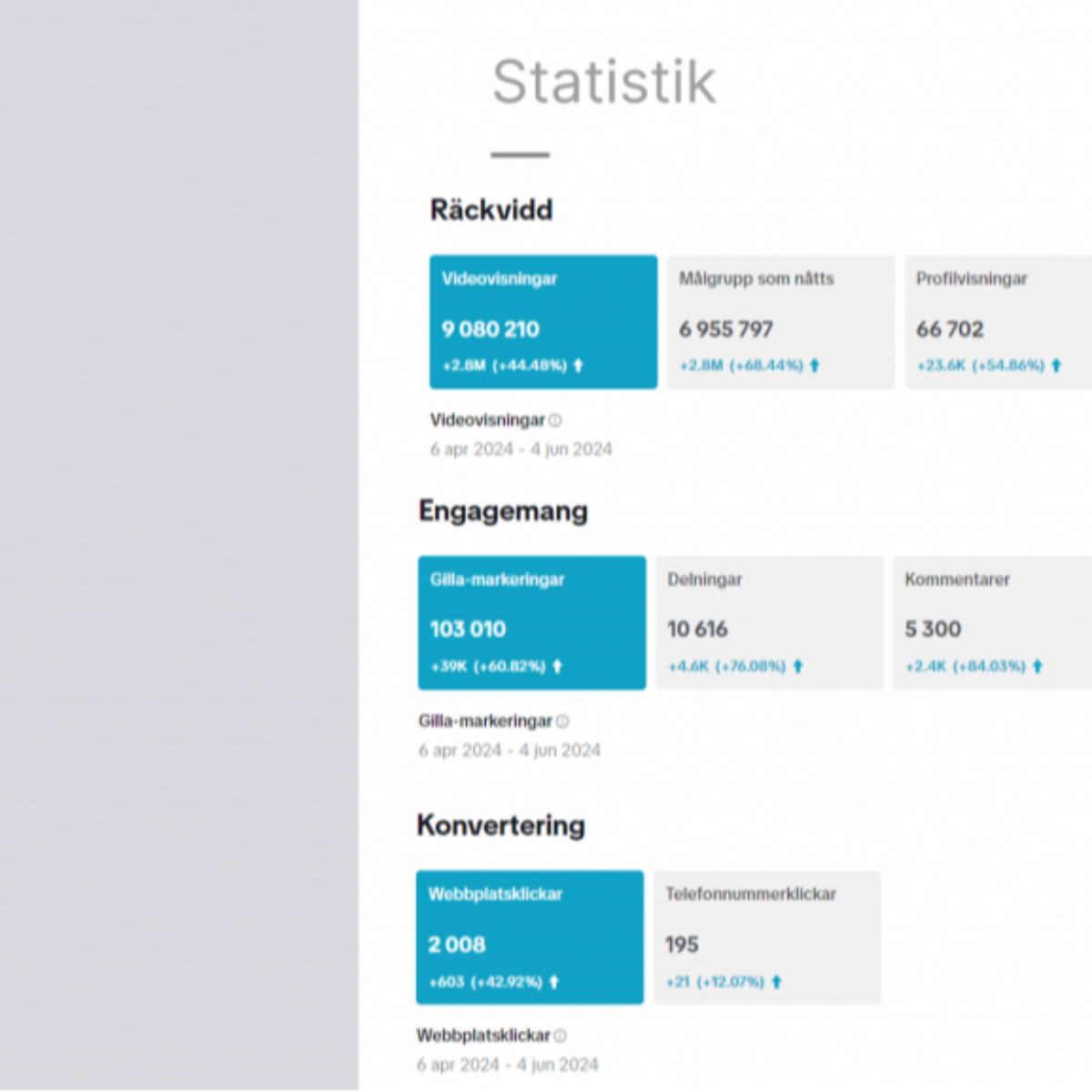
Task: Click the date range under Videovisningar
Action: (x=521, y=450)
